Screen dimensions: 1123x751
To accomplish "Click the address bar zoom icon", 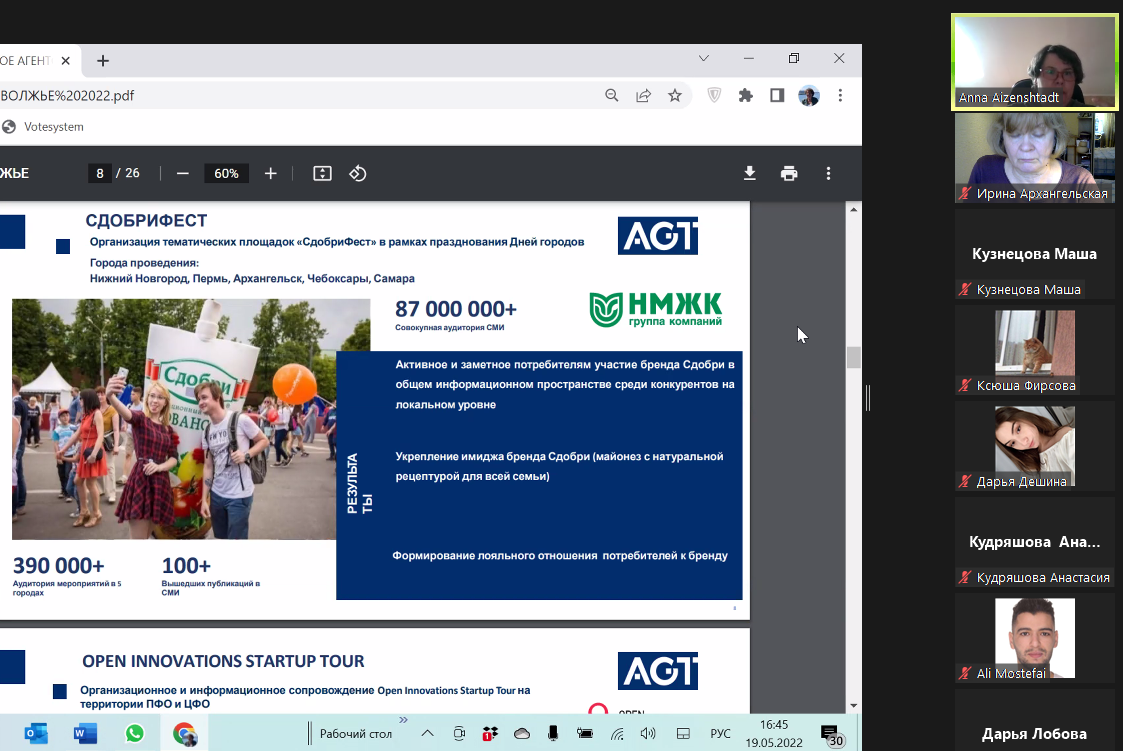I will coord(612,95).
